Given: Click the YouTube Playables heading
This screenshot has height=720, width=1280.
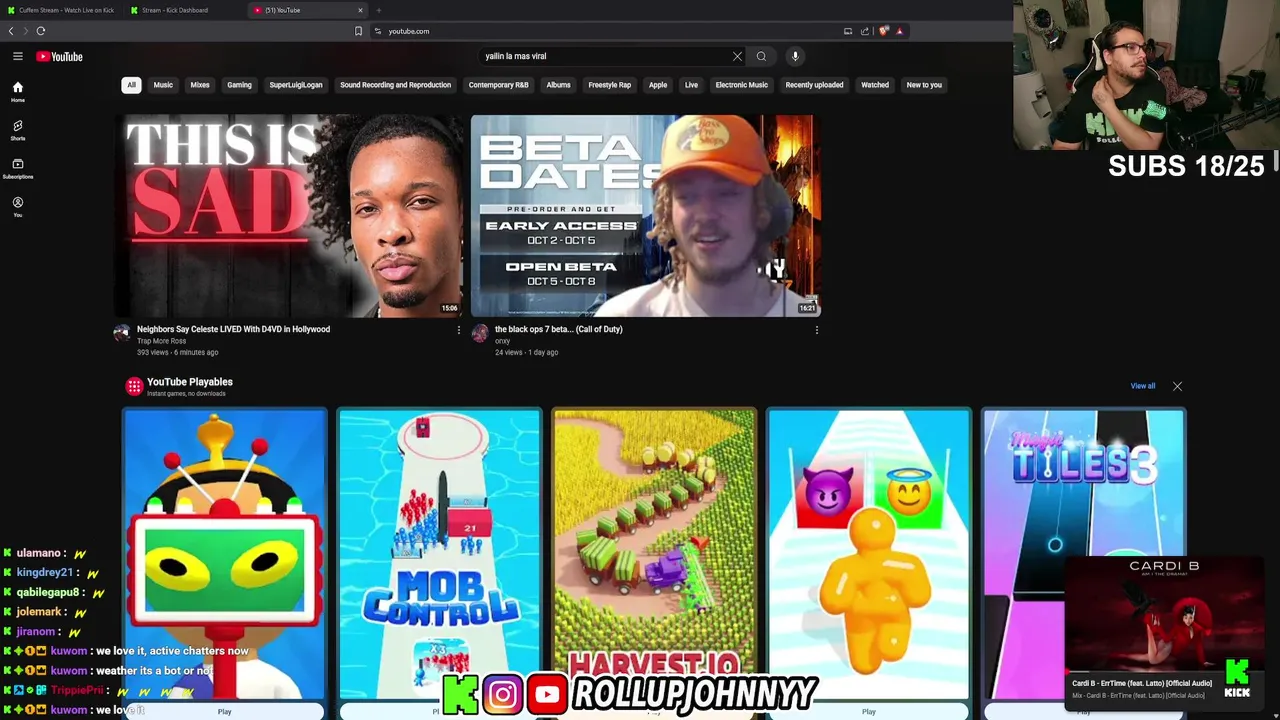Looking at the screenshot, I should [x=189, y=382].
